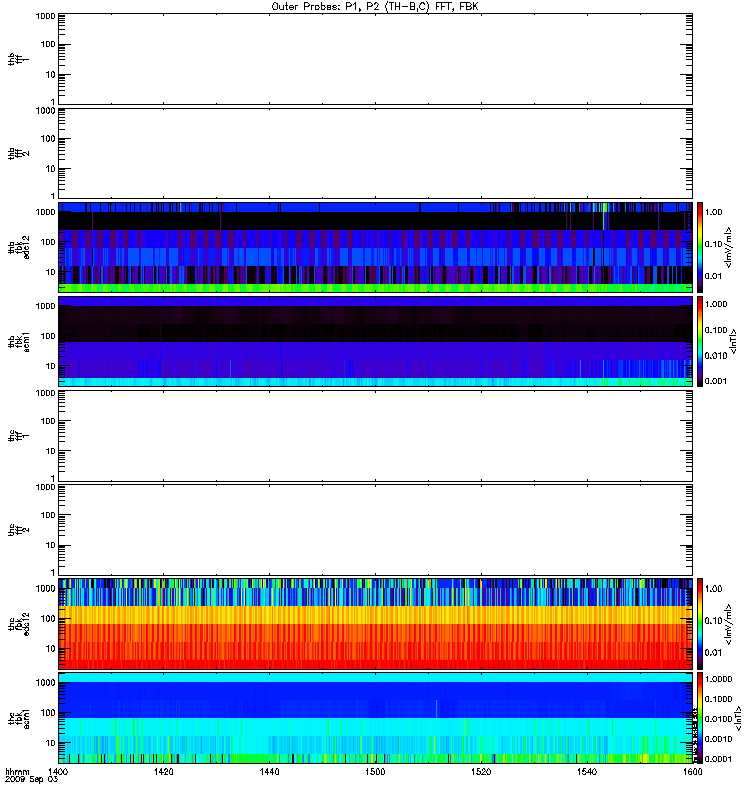
Task: Click '1000' y-tick of thb fff 1 panel
Action: click(45, 16)
